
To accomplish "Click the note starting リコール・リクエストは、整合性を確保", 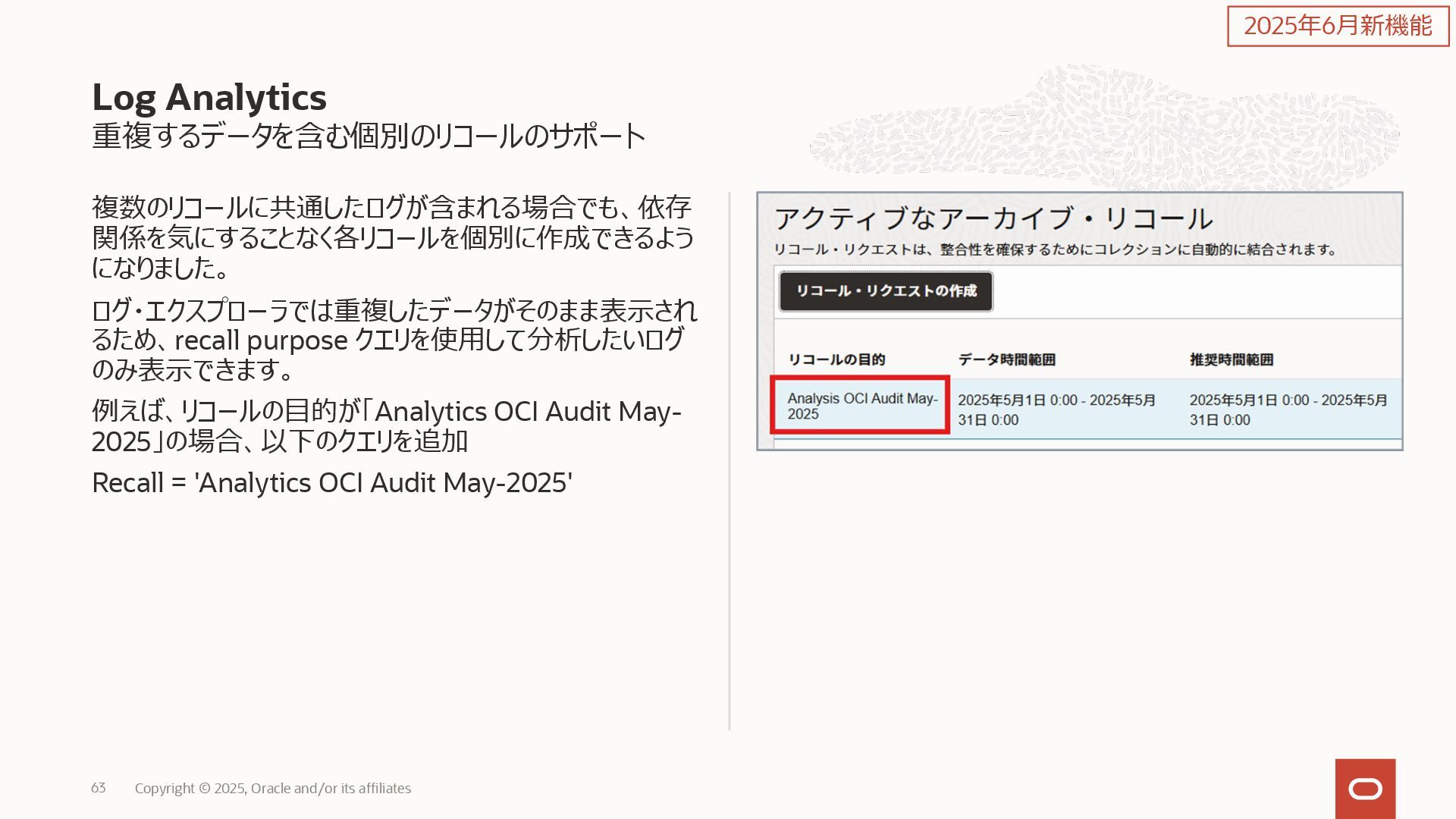I will [x=1055, y=249].
